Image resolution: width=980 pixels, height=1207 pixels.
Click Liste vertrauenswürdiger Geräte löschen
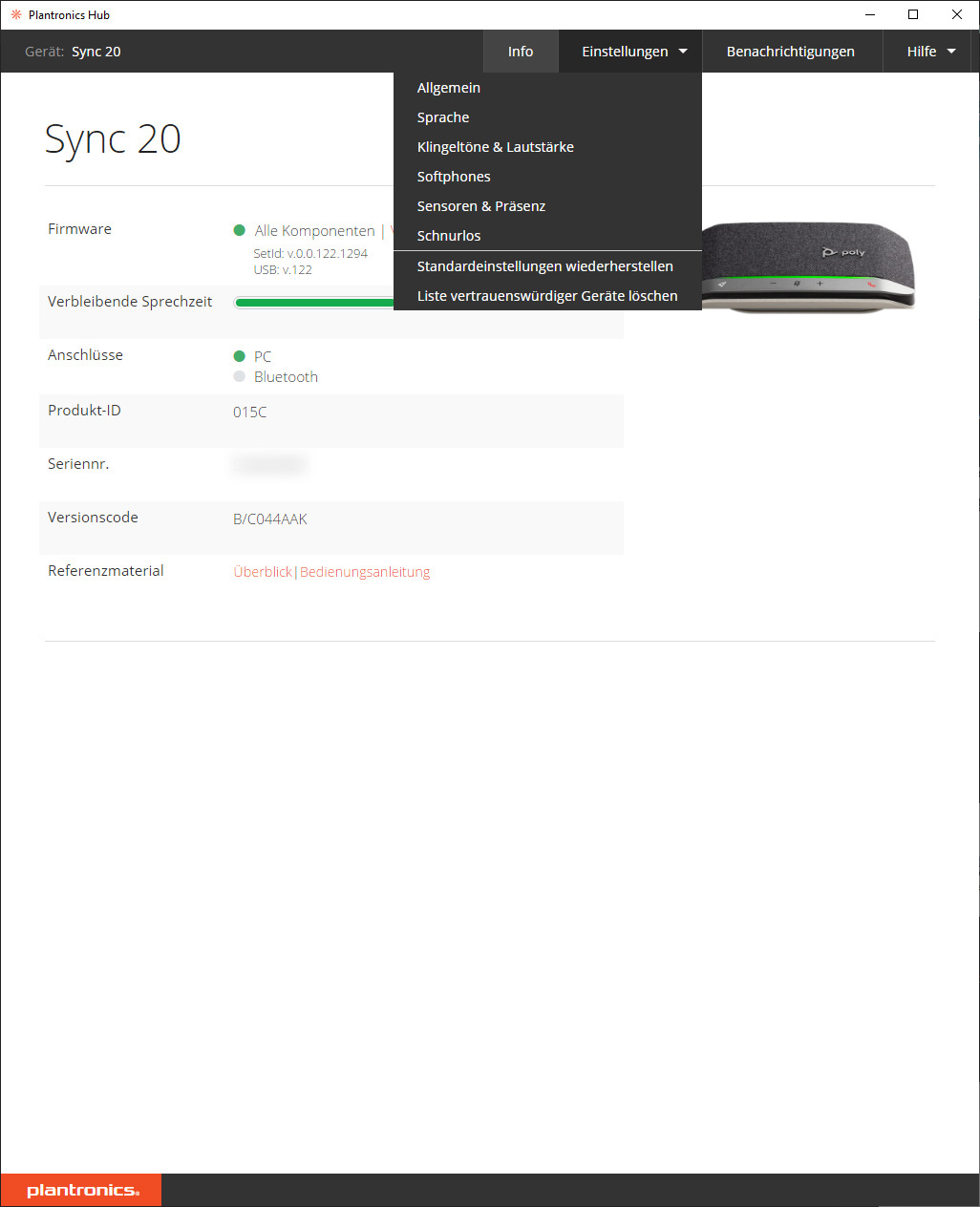pyautogui.click(x=547, y=296)
